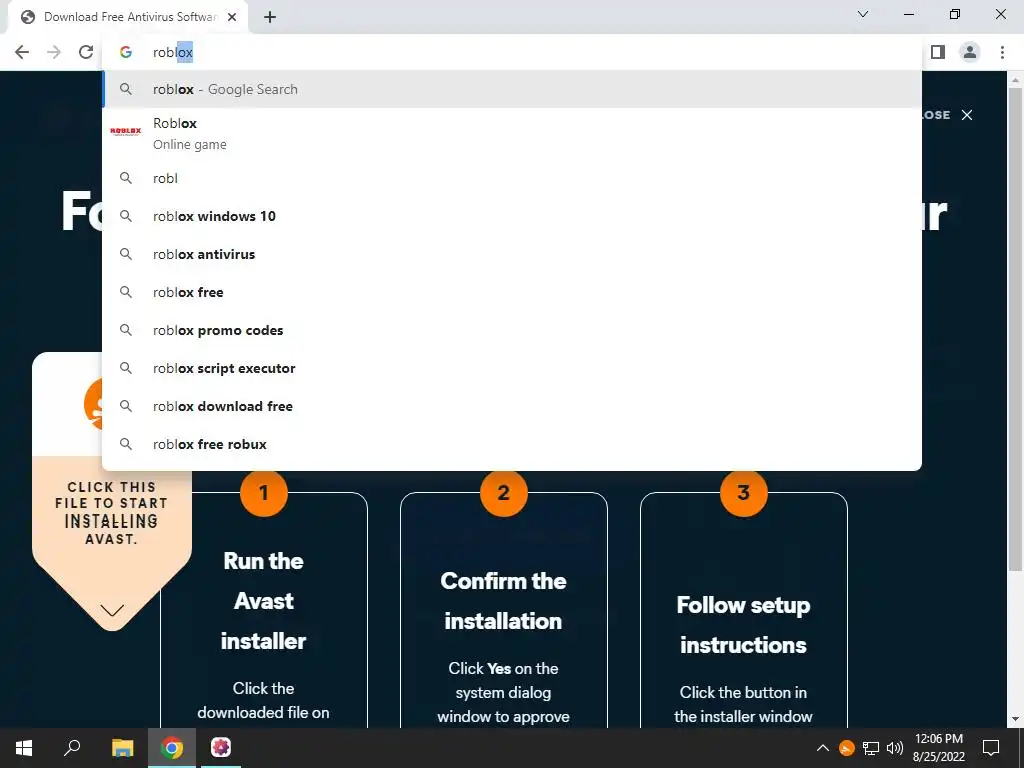Screen dimensions: 1024x768
Task: Click the orange Avast tray icon
Action: pyautogui.click(x=846, y=748)
